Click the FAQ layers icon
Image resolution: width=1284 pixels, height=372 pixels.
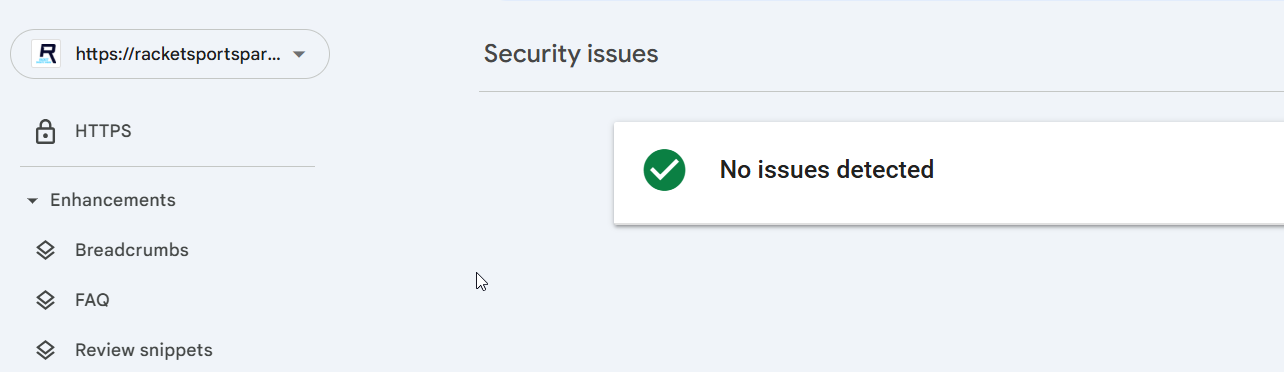pos(45,300)
